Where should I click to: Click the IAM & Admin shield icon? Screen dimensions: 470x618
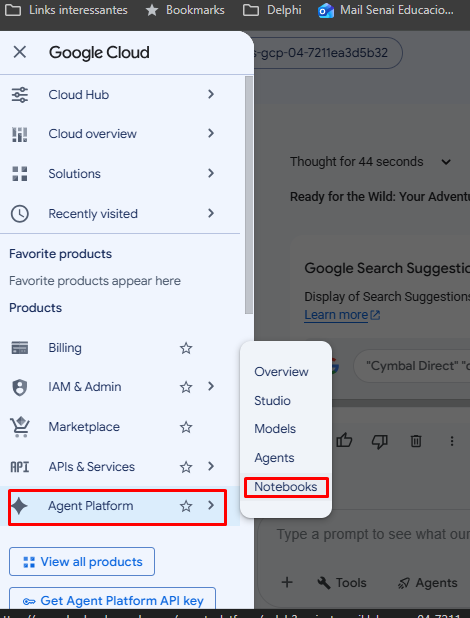[20, 387]
